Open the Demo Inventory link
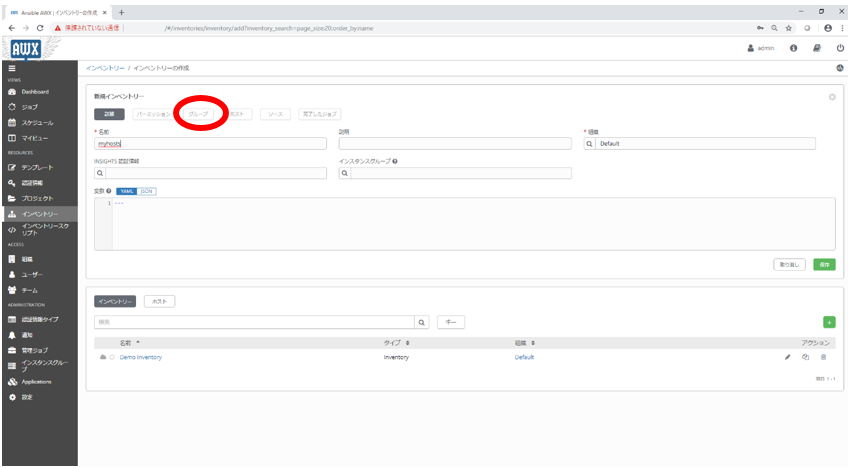The image size is (848, 468). point(140,357)
